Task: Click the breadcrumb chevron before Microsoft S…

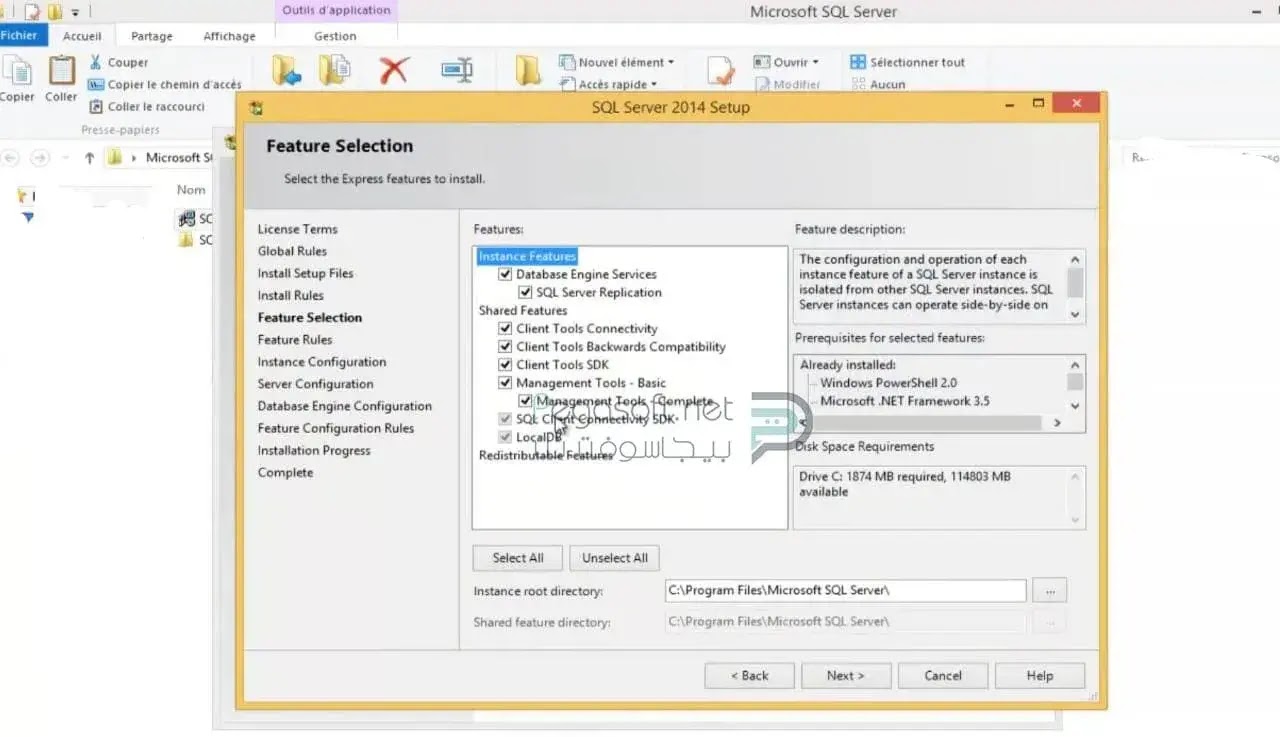Action: coord(134,158)
